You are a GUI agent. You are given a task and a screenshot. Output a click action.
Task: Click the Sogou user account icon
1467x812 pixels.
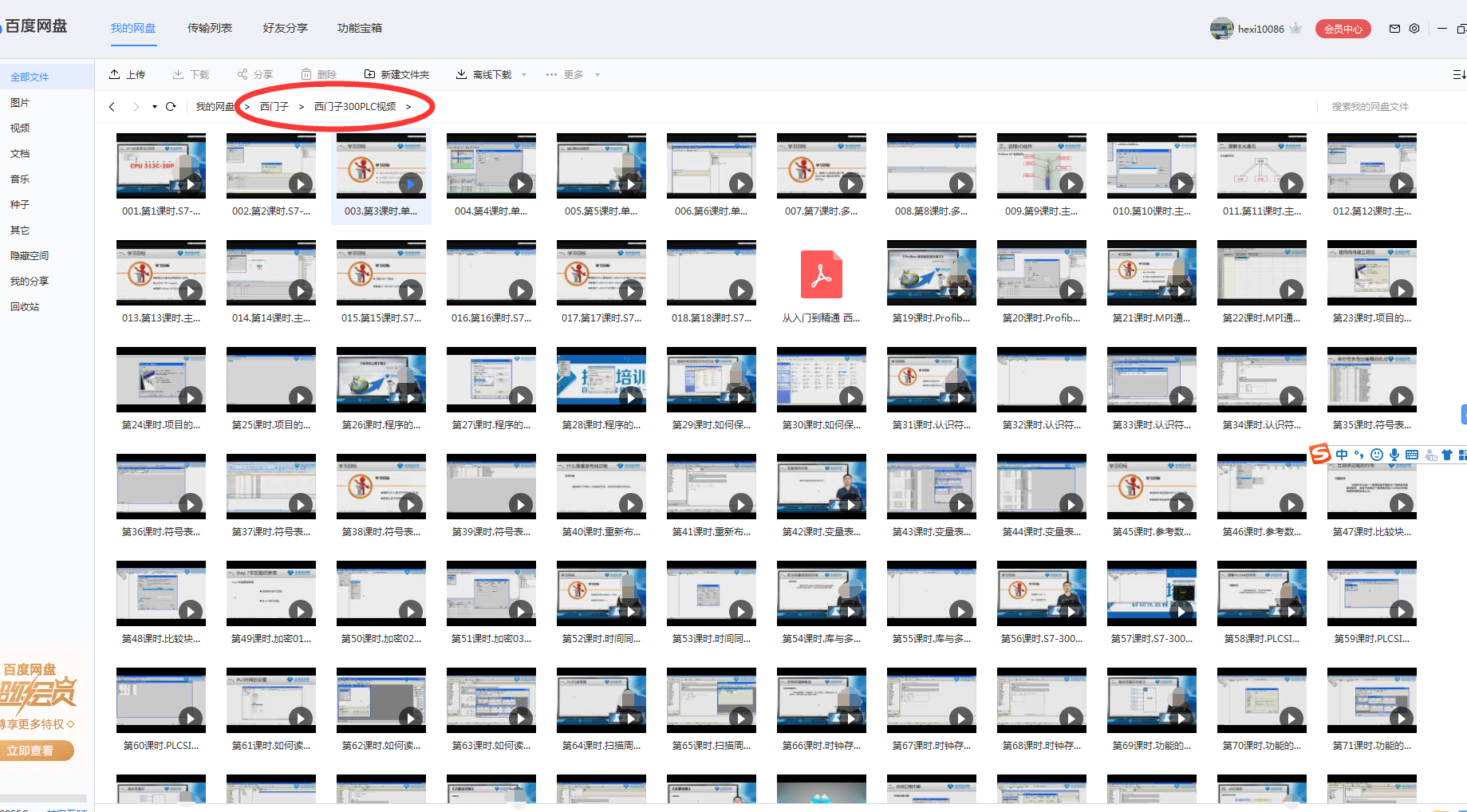[x=1431, y=455]
